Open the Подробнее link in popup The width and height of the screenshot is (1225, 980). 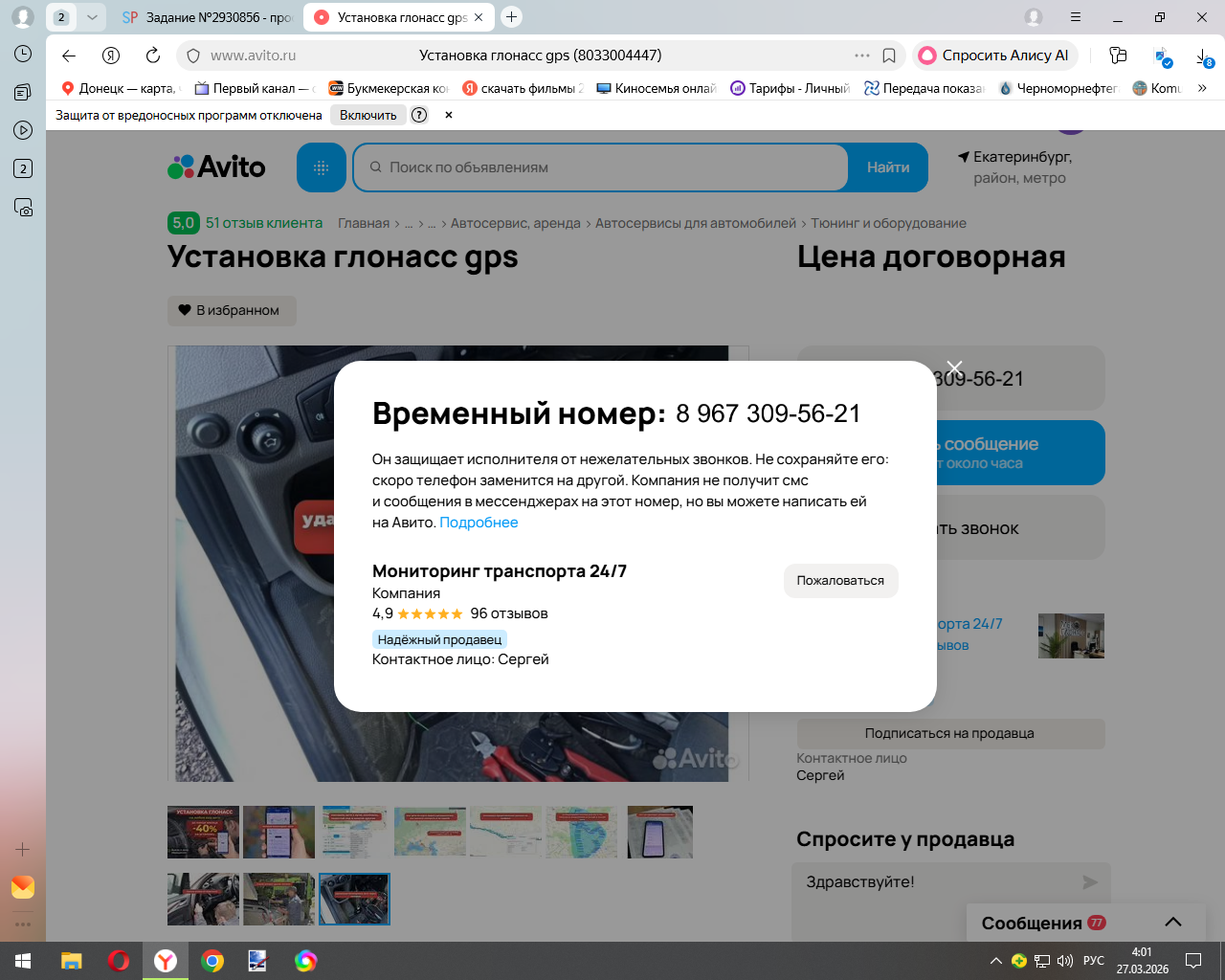479,523
